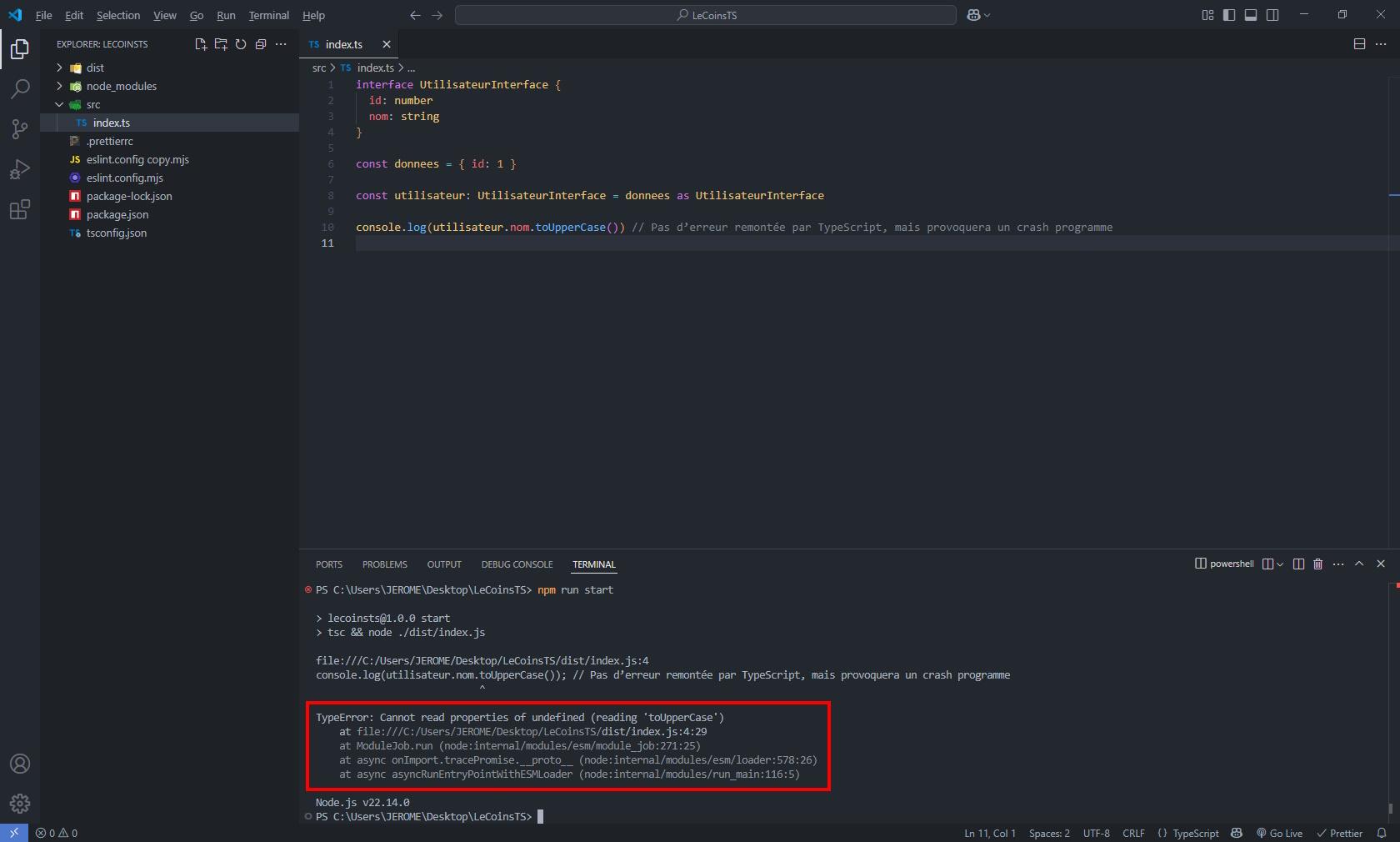Image resolution: width=1400 pixels, height=842 pixels.
Task: Open the Edit menu
Action: coord(74,15)
